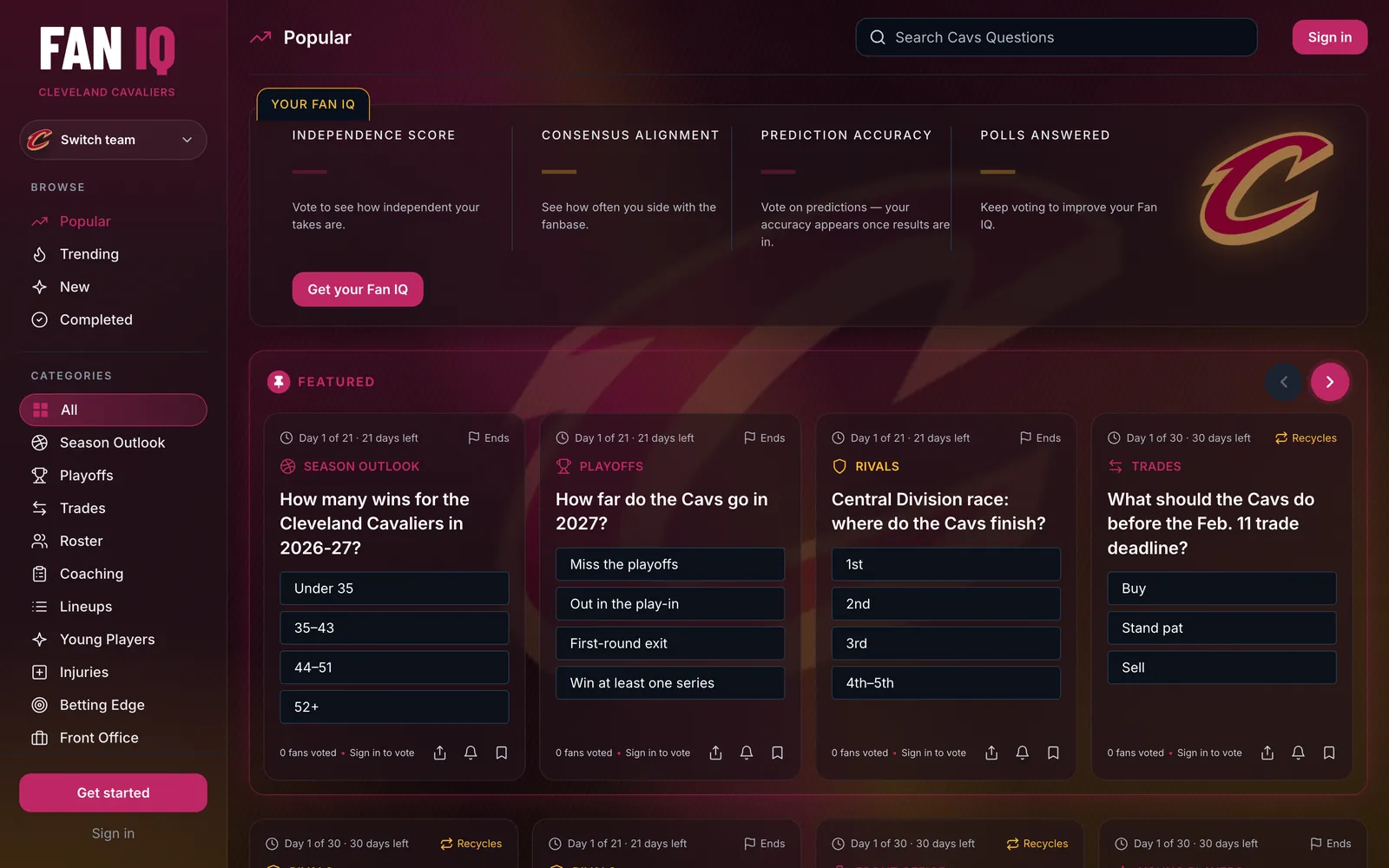Select the All categories filter
Screen dimensions: 1389x868
[x=113, y=410]
